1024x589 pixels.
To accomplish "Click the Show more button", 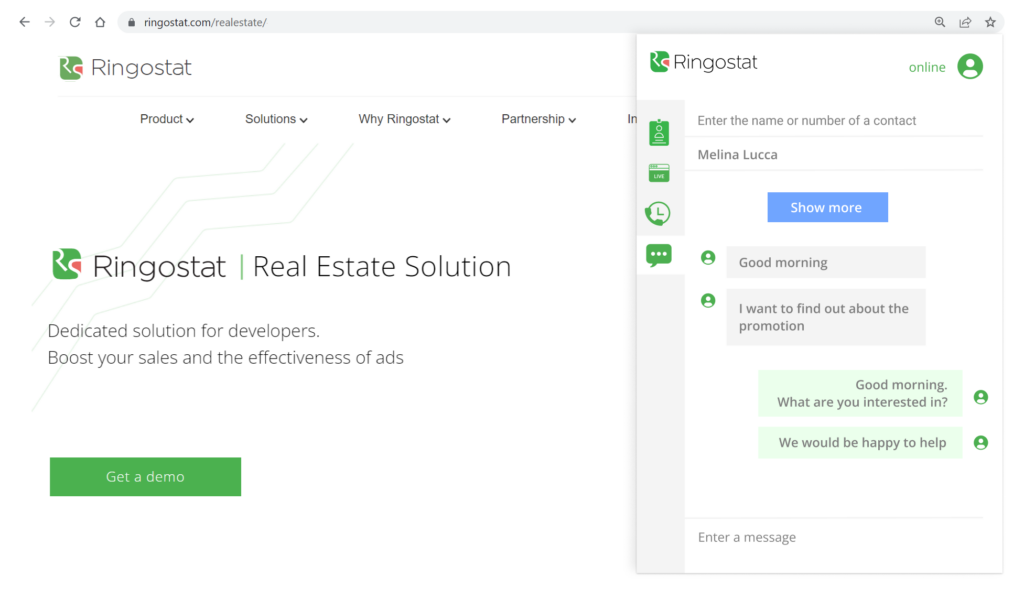I will (x=827, y=207).
